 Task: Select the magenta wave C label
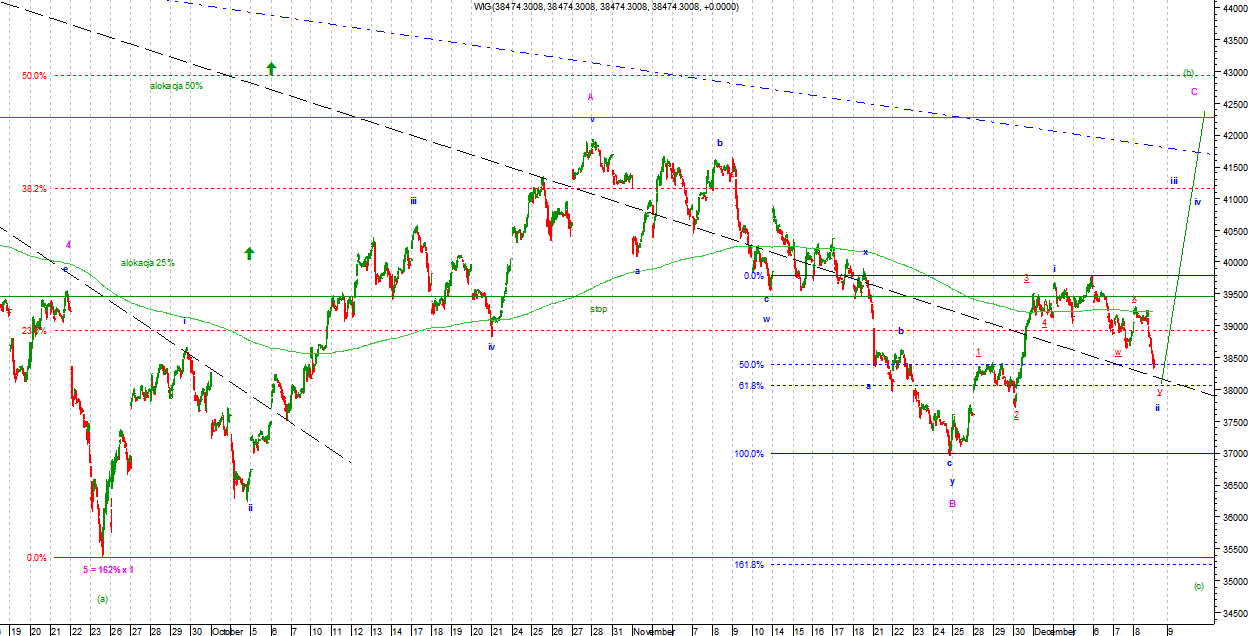[1194, 92]
